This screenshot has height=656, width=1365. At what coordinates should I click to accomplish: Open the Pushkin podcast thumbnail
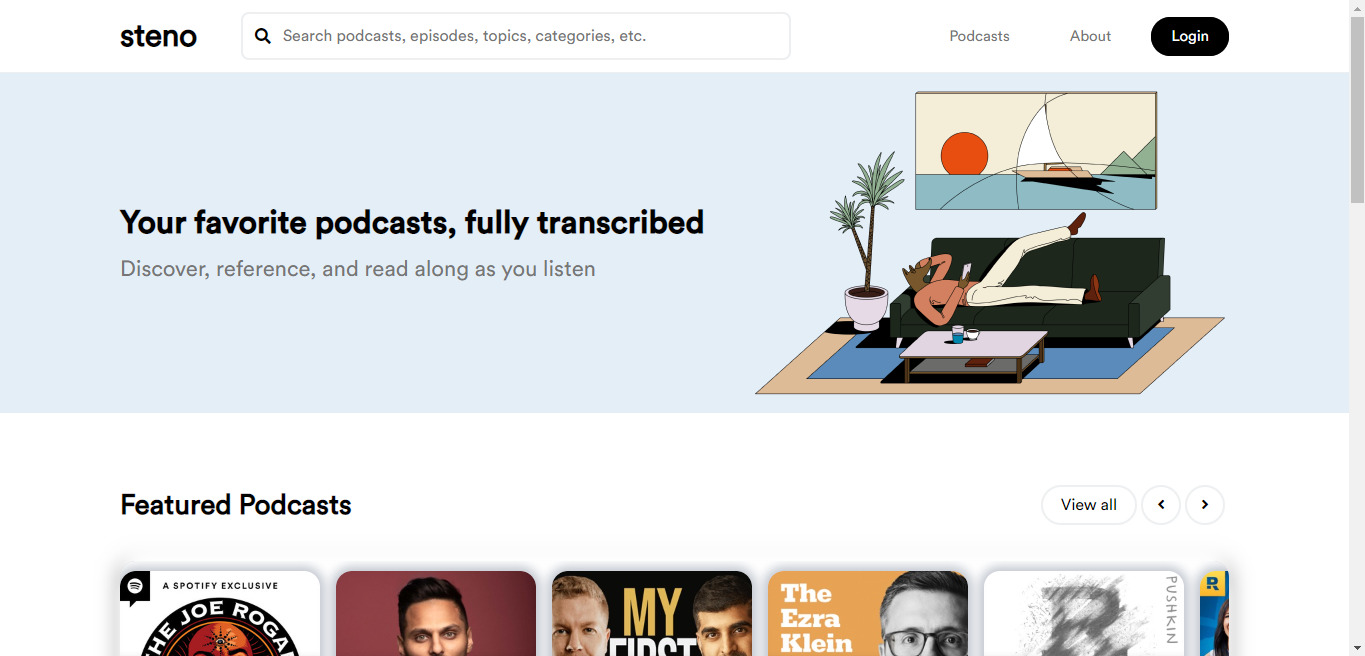[1084, 613]
